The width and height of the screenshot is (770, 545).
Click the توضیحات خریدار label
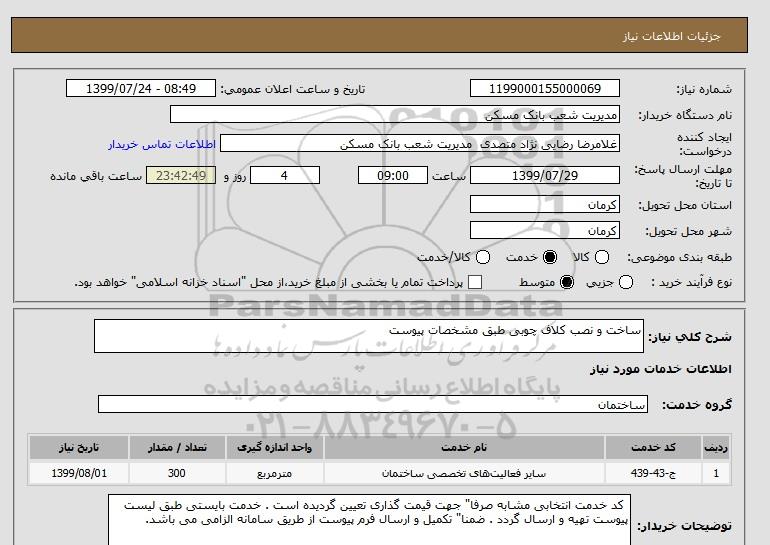coord(685,526)
